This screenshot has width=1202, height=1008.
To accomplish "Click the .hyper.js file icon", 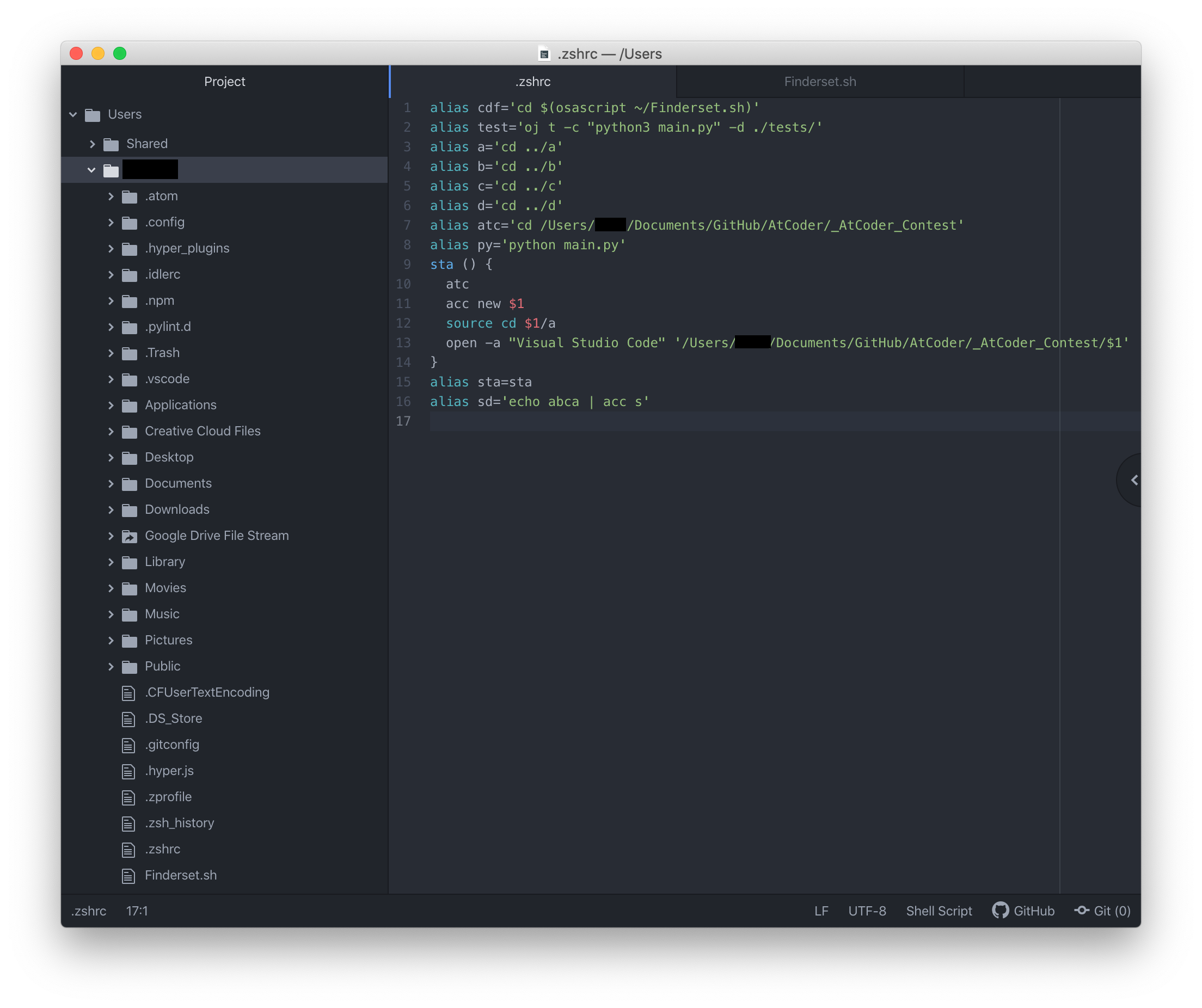I will pyautogui.click(x=129, y=772).
